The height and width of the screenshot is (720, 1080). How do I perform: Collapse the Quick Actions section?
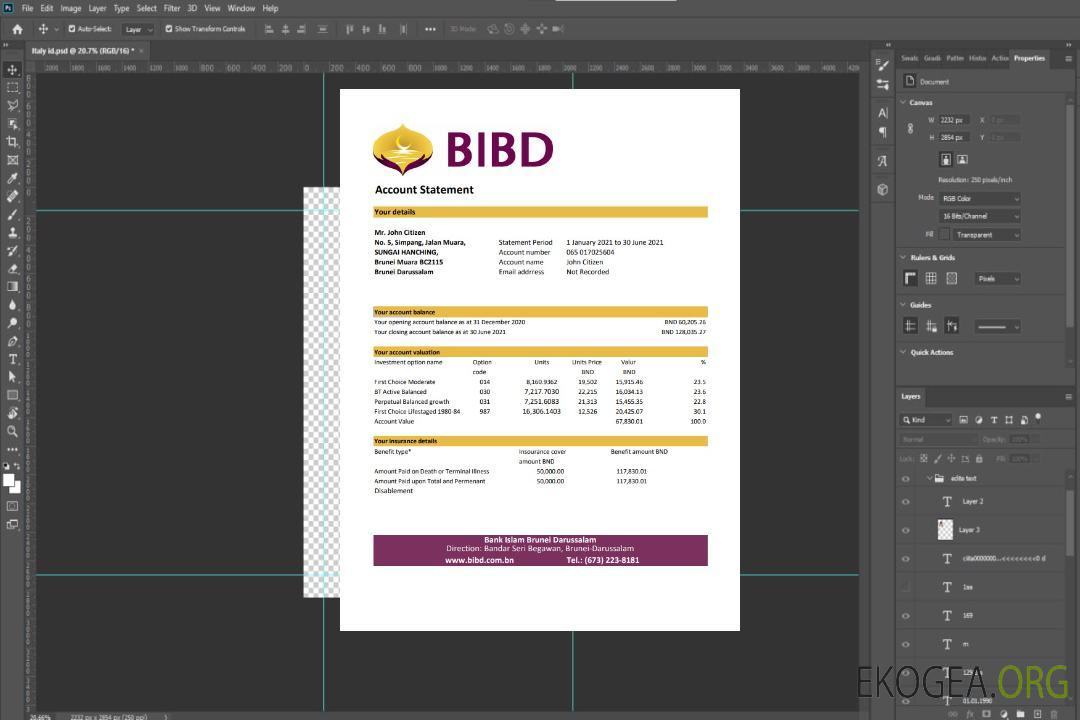point(903,352)
